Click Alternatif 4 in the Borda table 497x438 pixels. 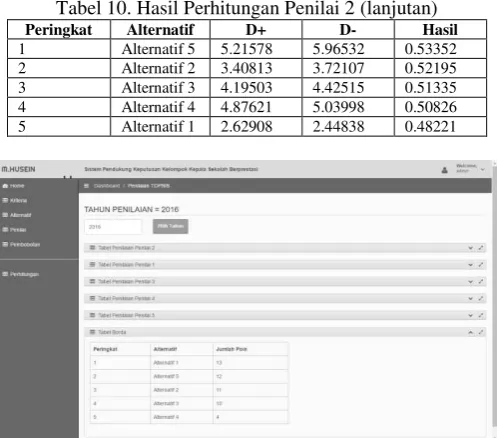pos(166,417)
